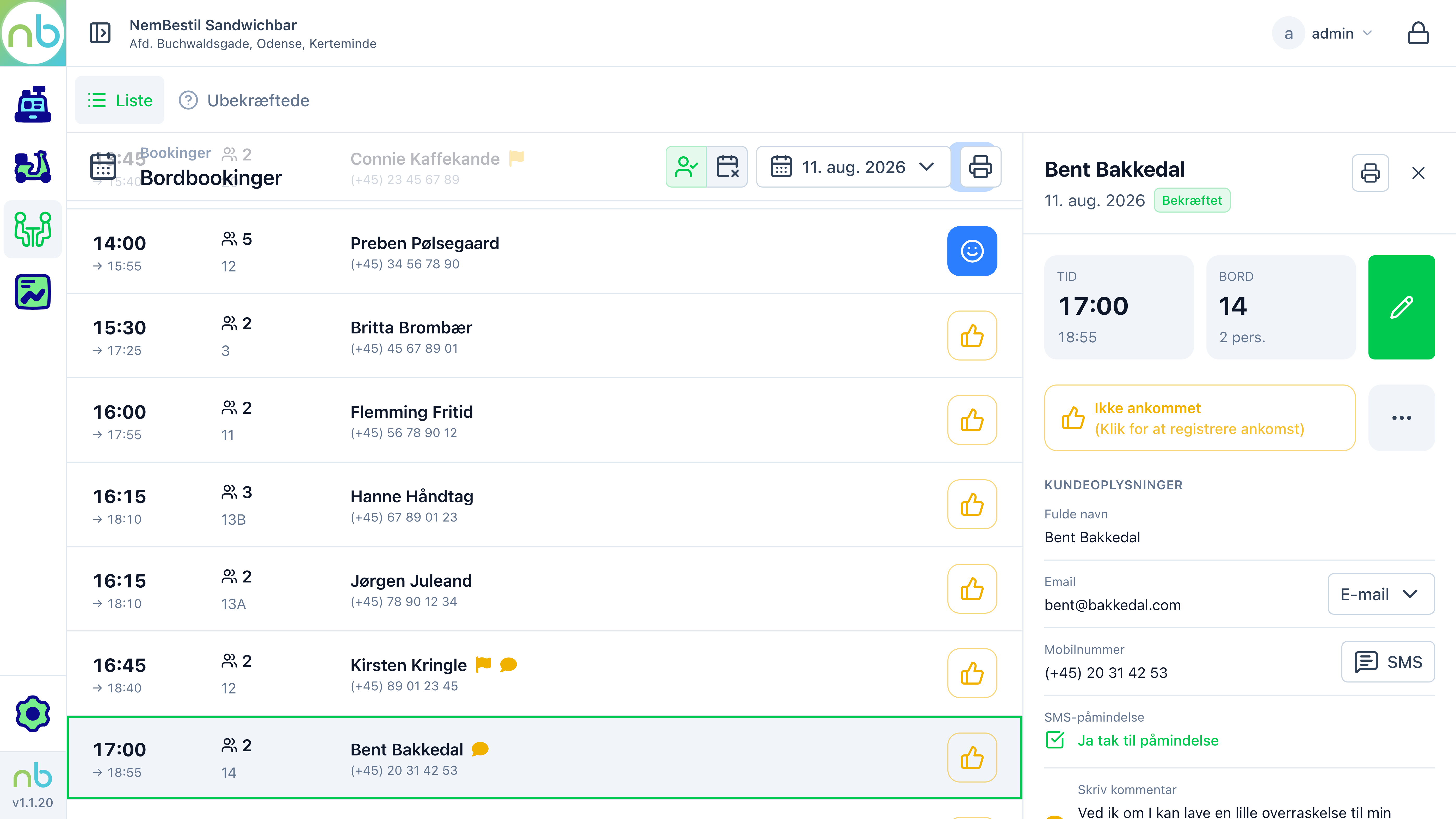Viewport: 1456px width, 819px height.
Task: Select the Jørgen Juleand booking row
Action: (x=544, y=588)
